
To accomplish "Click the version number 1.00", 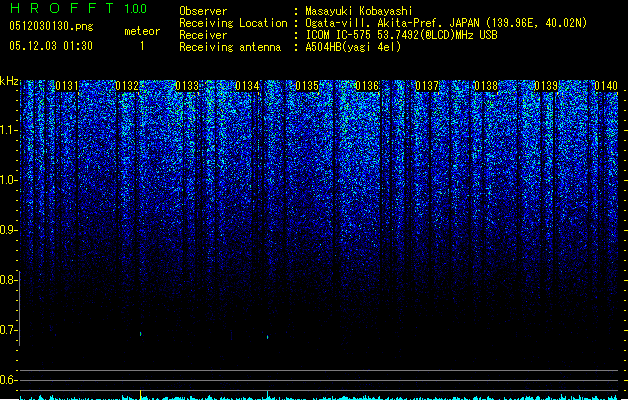I will coord(136,9).
